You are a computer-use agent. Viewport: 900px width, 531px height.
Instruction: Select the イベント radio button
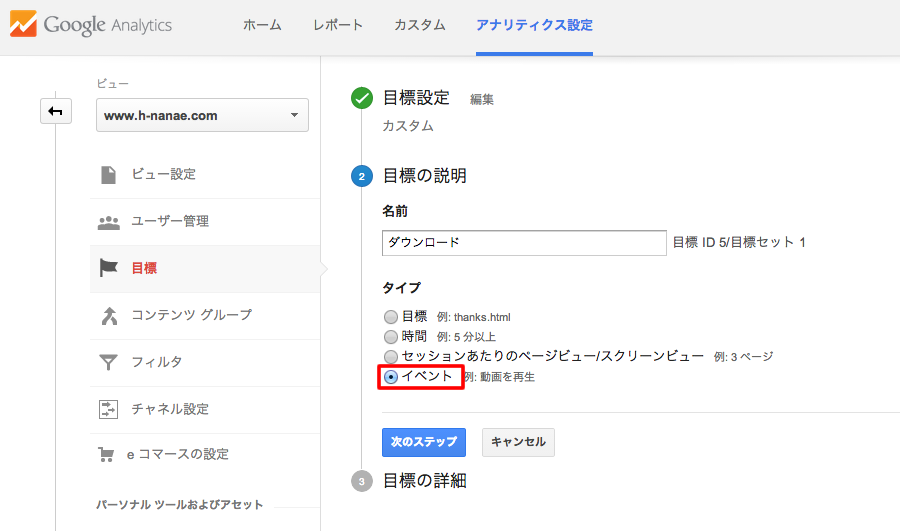391,377
